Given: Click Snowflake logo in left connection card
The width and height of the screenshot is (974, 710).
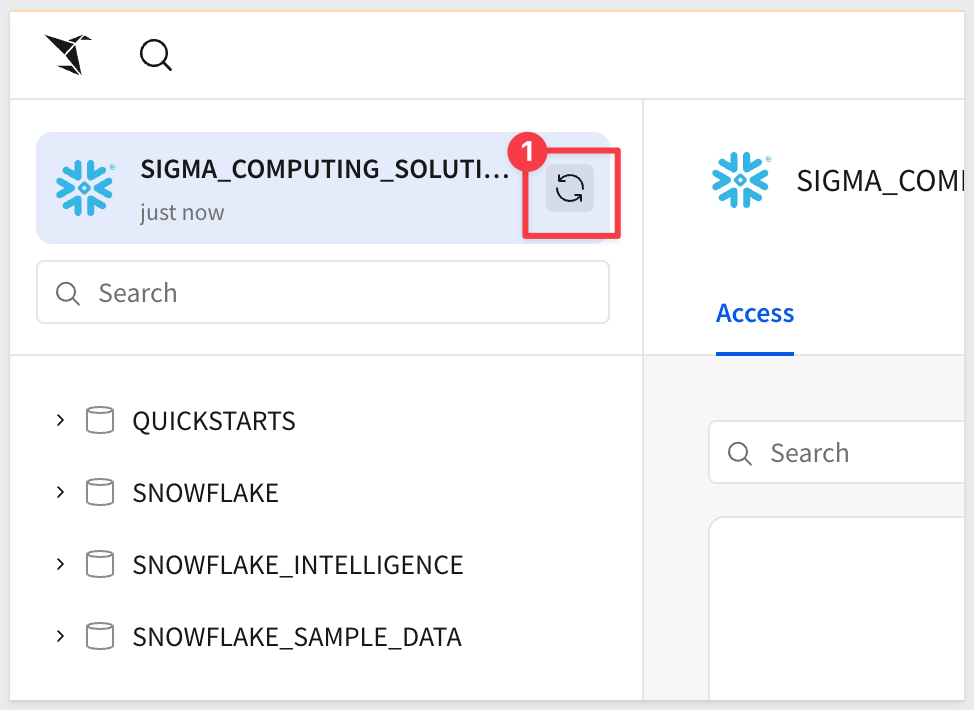Looking at the screenshot, I should click(85, 187).
